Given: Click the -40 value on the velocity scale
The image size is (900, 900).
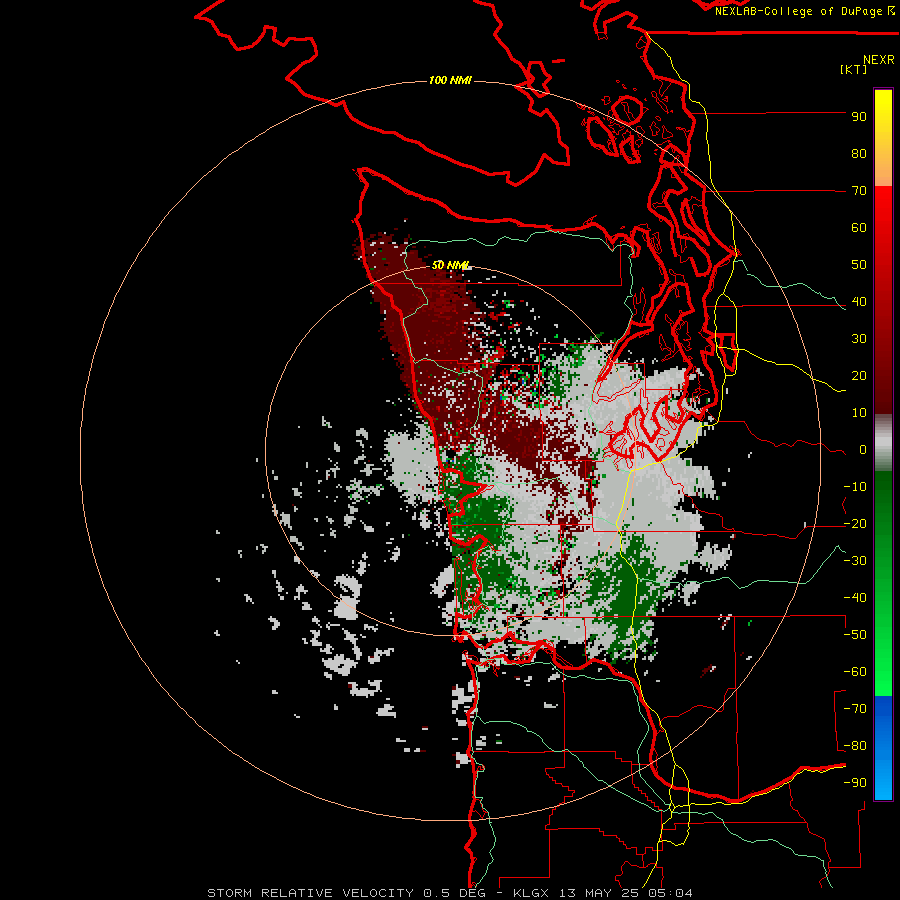Looking at the screenshot, I should tap(855, 598).
